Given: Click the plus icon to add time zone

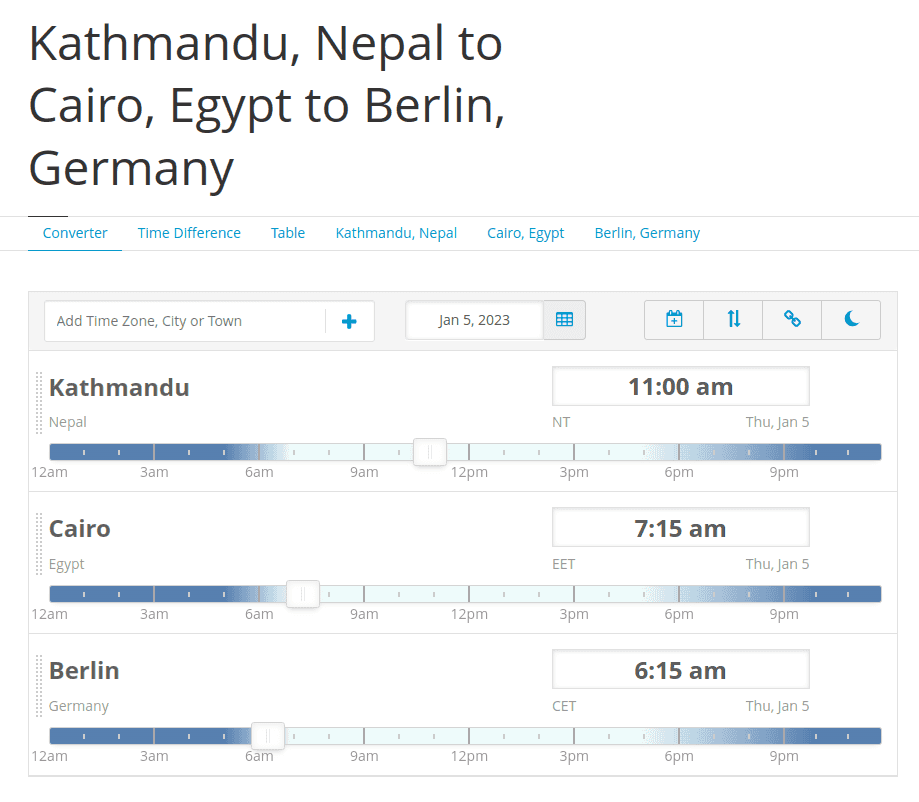Looking at the screenshot, I should (x=349, y=321).
